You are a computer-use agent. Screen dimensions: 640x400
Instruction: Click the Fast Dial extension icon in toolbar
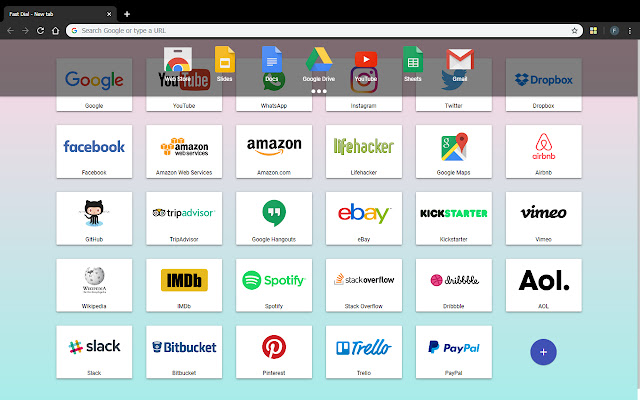click(593, 31)
